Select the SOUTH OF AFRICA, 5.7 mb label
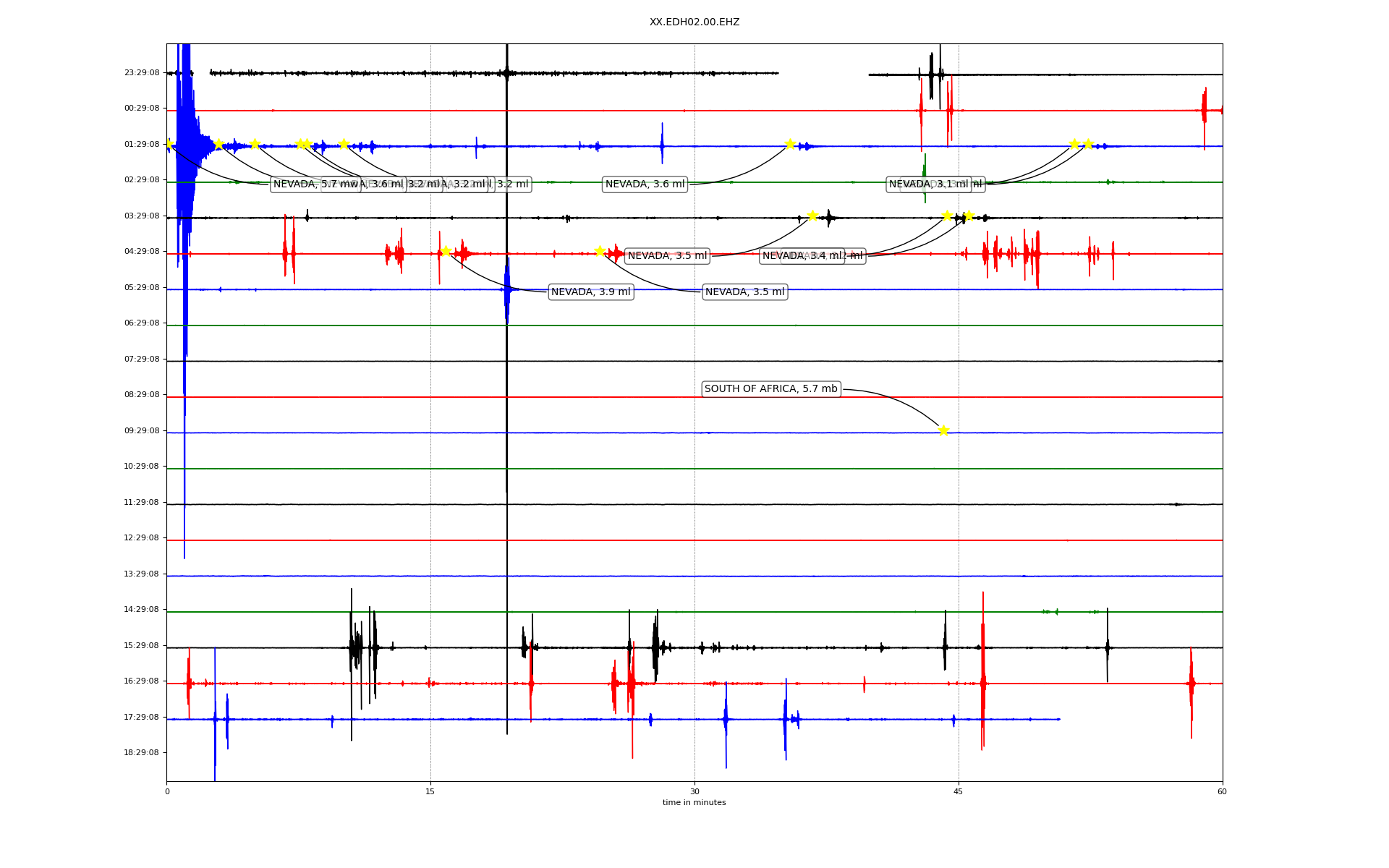Image resolution: width=1389 pixels, height=868 pixels. [x=770, y=389]
